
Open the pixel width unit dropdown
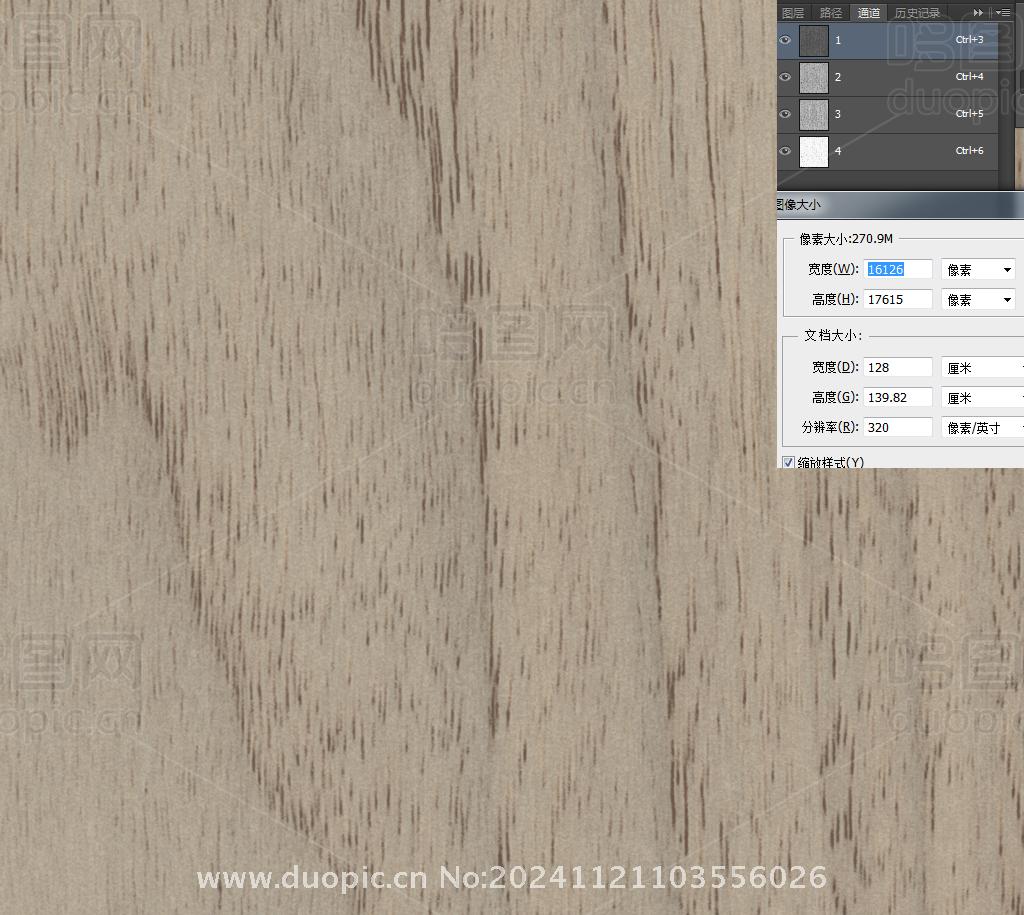tap(978, 270)
